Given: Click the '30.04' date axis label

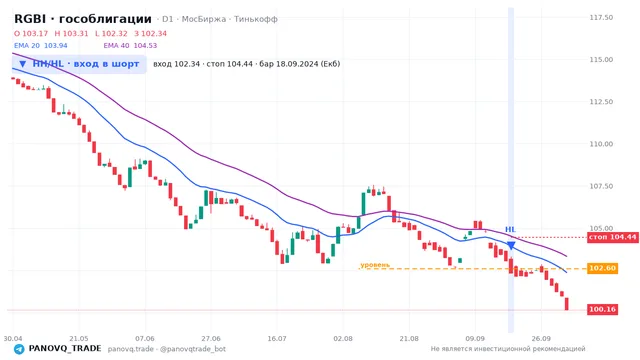Looking at the screenshot, I should [x=13, y=338].
